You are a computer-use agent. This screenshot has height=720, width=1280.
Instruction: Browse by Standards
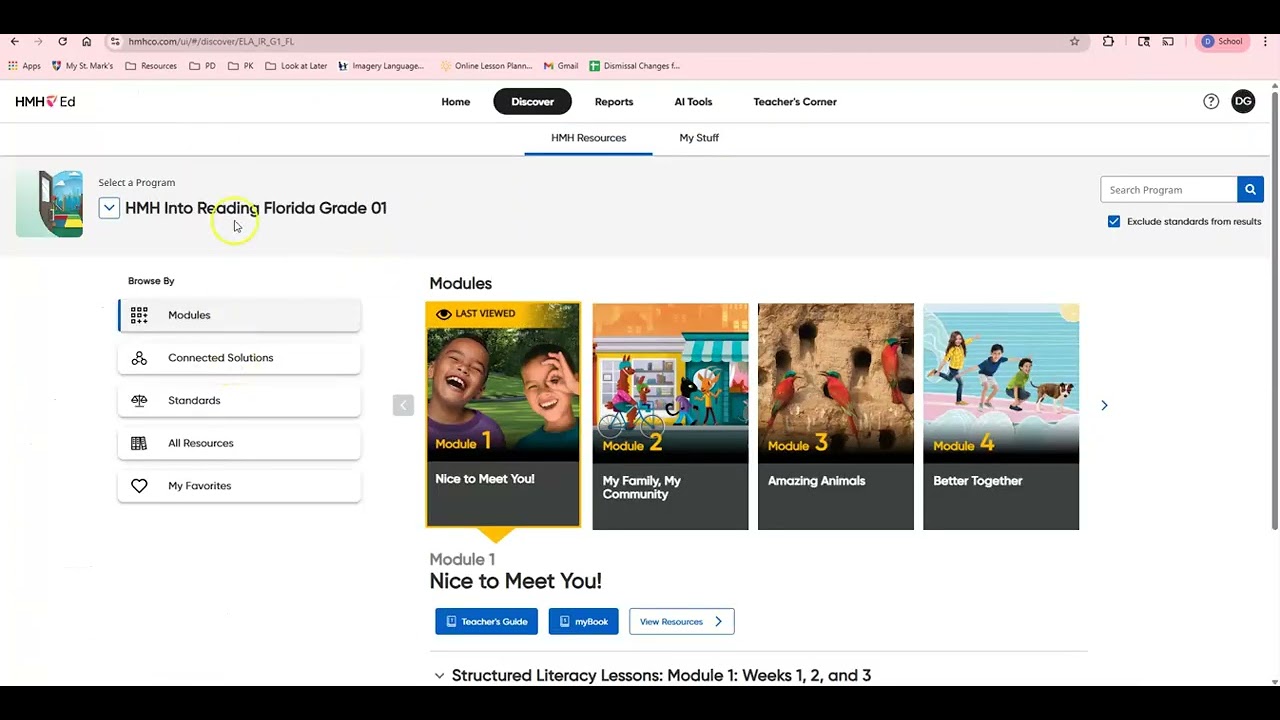239,400
